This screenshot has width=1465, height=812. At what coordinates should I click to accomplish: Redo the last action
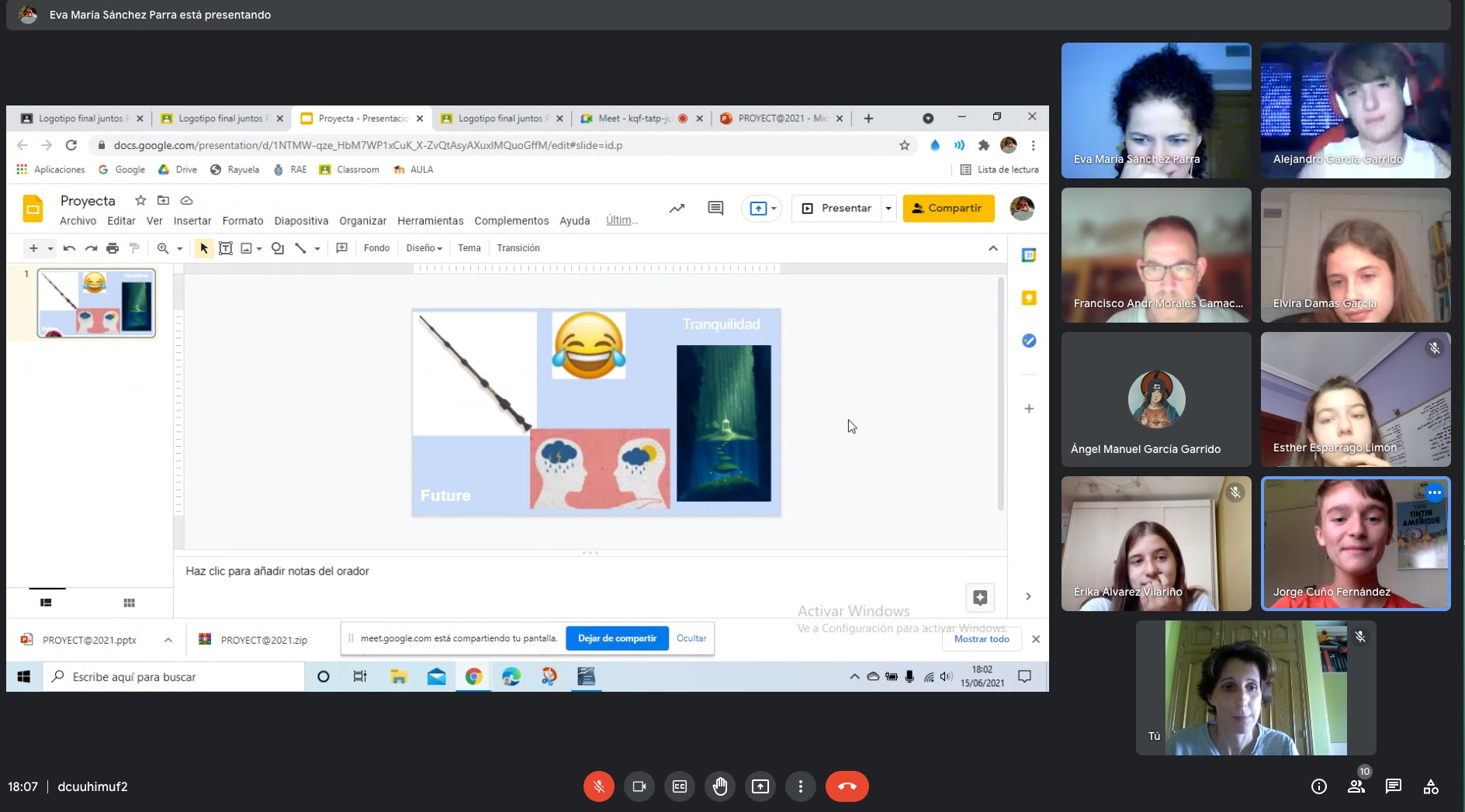(x=91, y=248)
